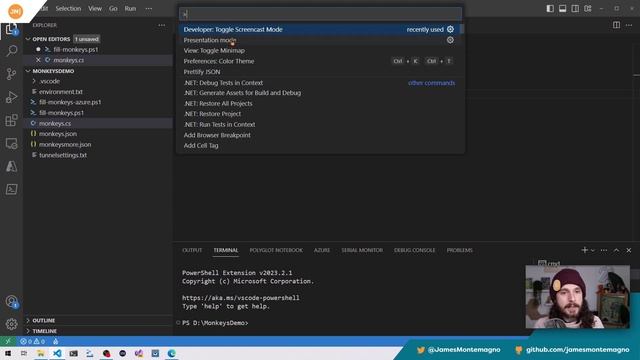Viewport: 640px width, 360px height.
Task: Toggle the panel layout icon
Action: point(562,9)
